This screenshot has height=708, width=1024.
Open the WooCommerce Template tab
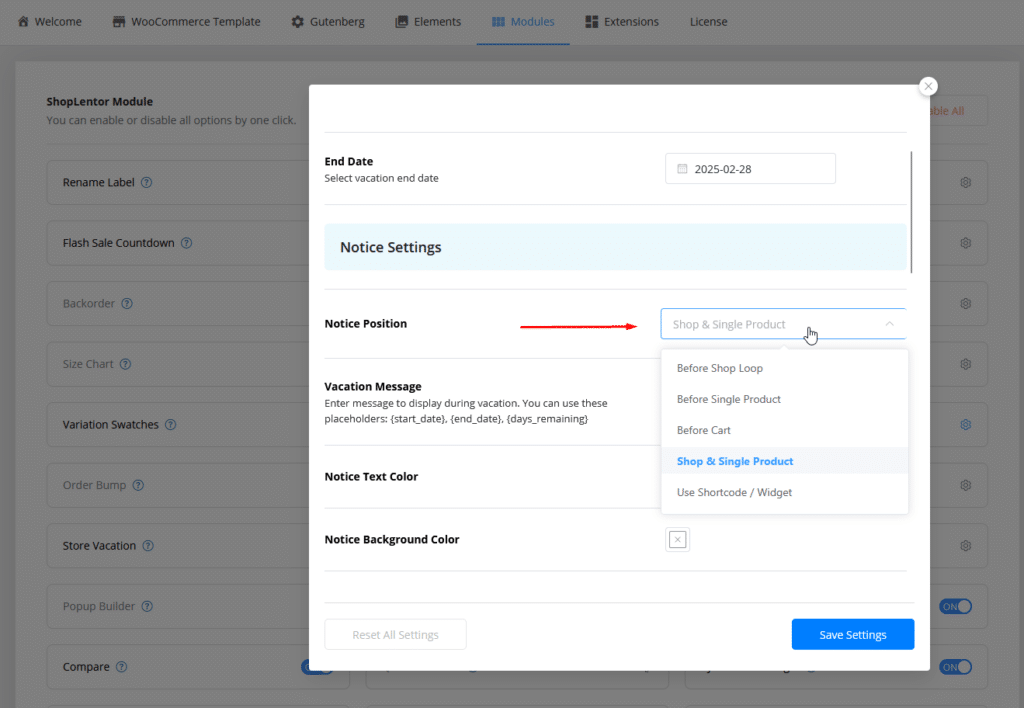click(186, 21)
